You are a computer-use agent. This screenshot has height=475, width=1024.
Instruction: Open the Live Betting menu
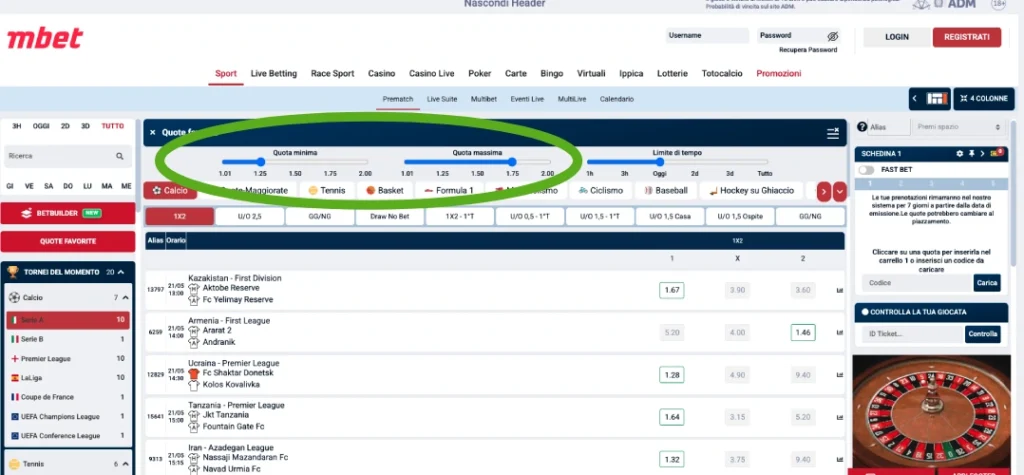[274, 74]
